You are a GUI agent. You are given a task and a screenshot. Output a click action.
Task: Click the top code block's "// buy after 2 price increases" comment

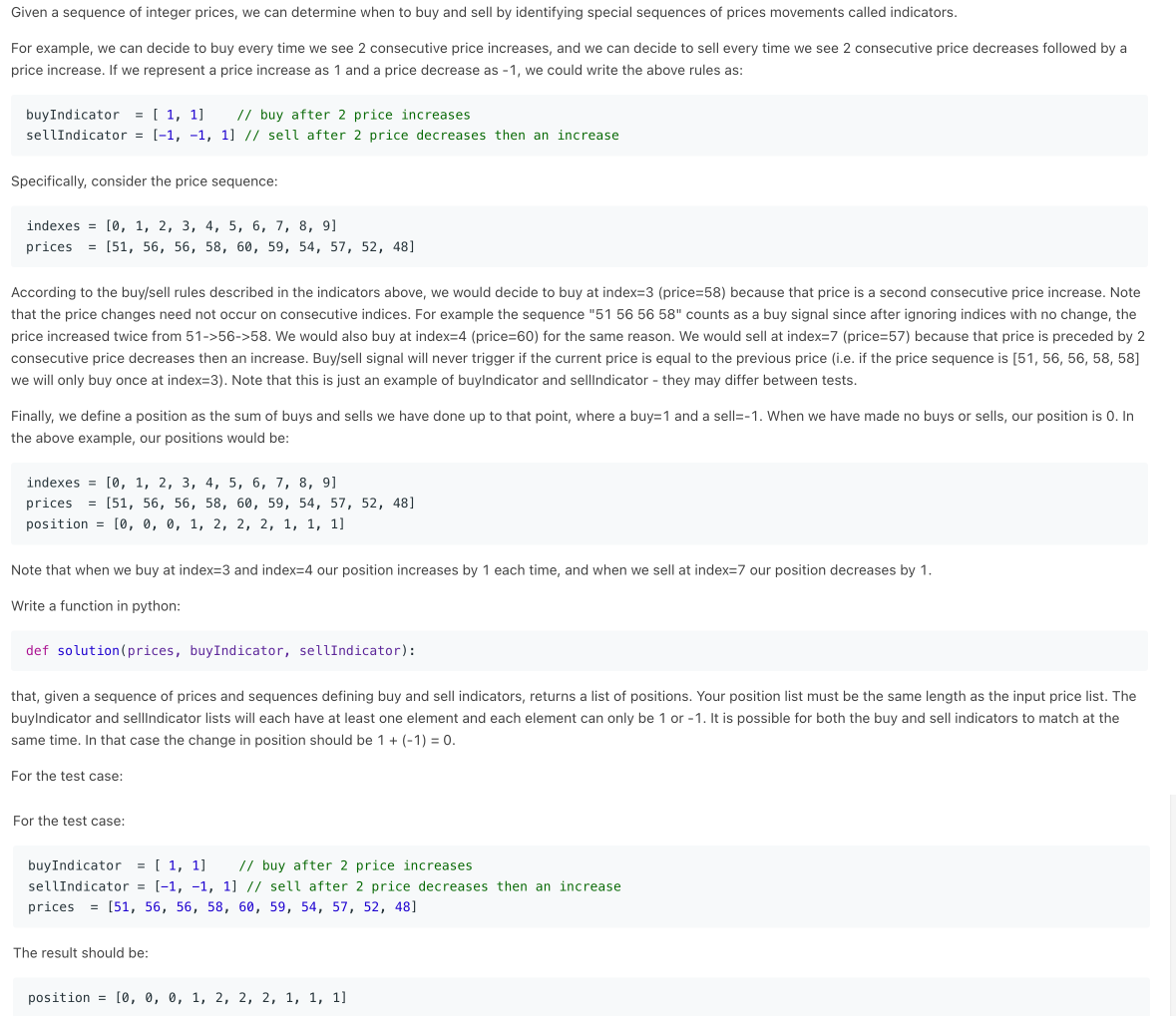pos(353,115)
